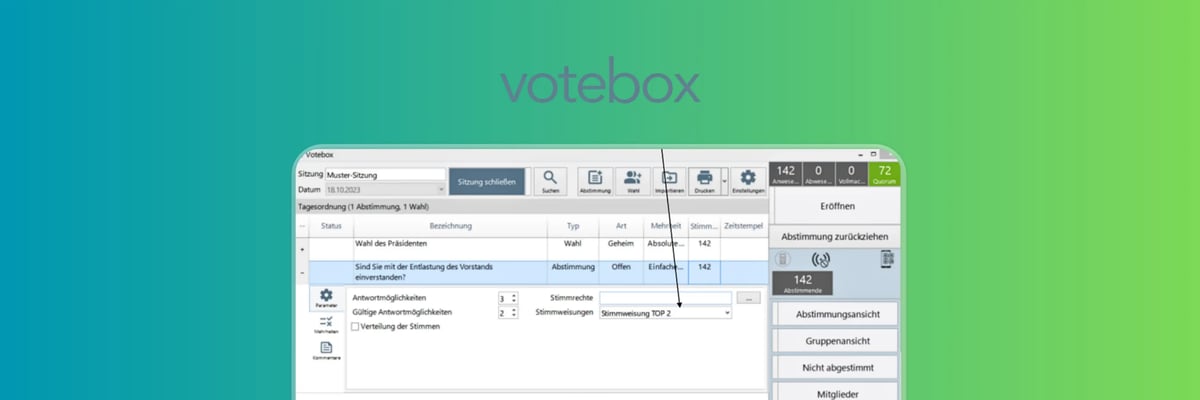Click the Stimmrechte browse (...) button
Viewport: 1200px width, 400px height.
click(x=748, y=298)
